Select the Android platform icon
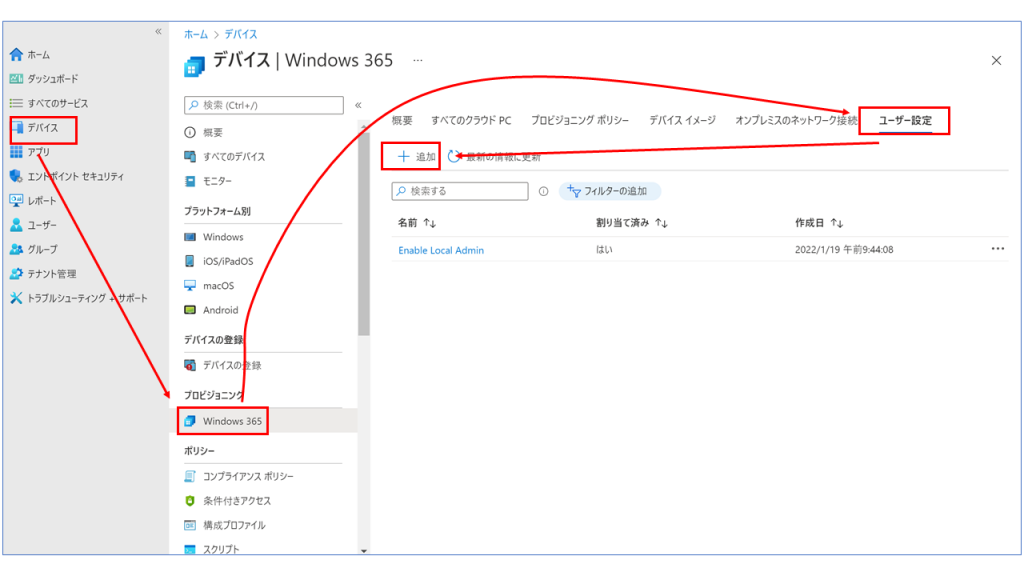This screenshot has height=576, width=1024. tap(190, 310)
